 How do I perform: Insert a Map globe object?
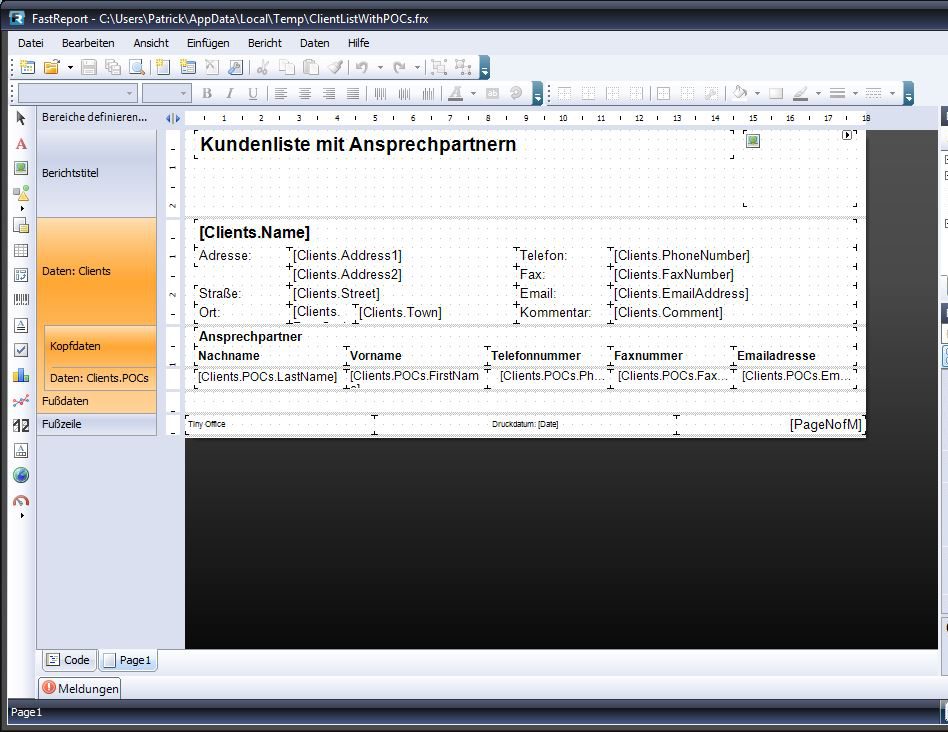tap(21, 476)
